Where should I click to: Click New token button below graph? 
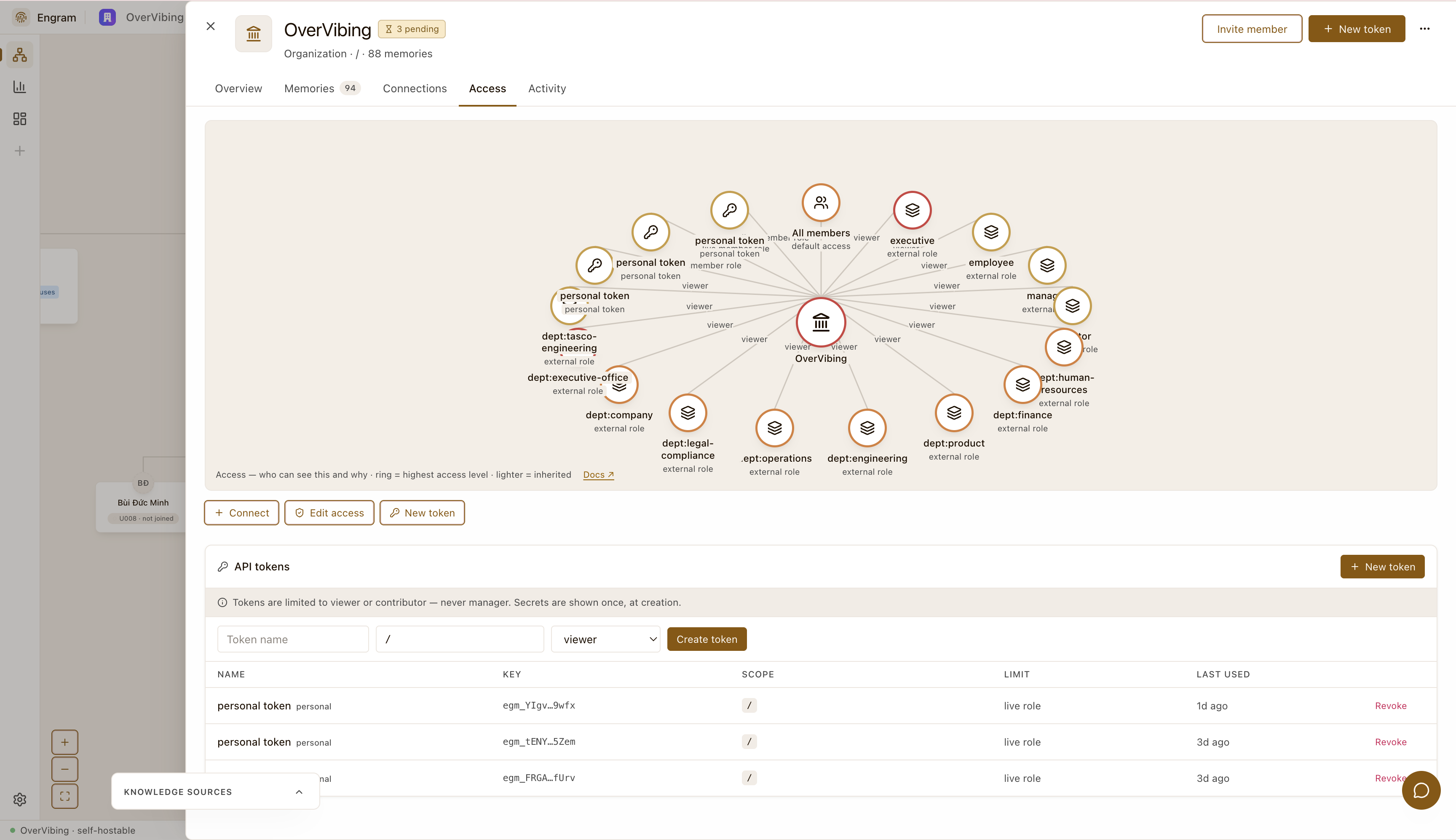pos(422,513)
